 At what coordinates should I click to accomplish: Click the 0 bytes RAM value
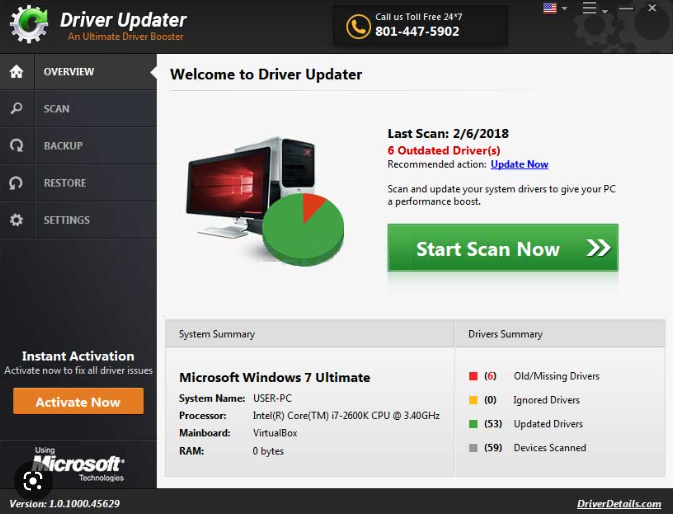(268, 451)
